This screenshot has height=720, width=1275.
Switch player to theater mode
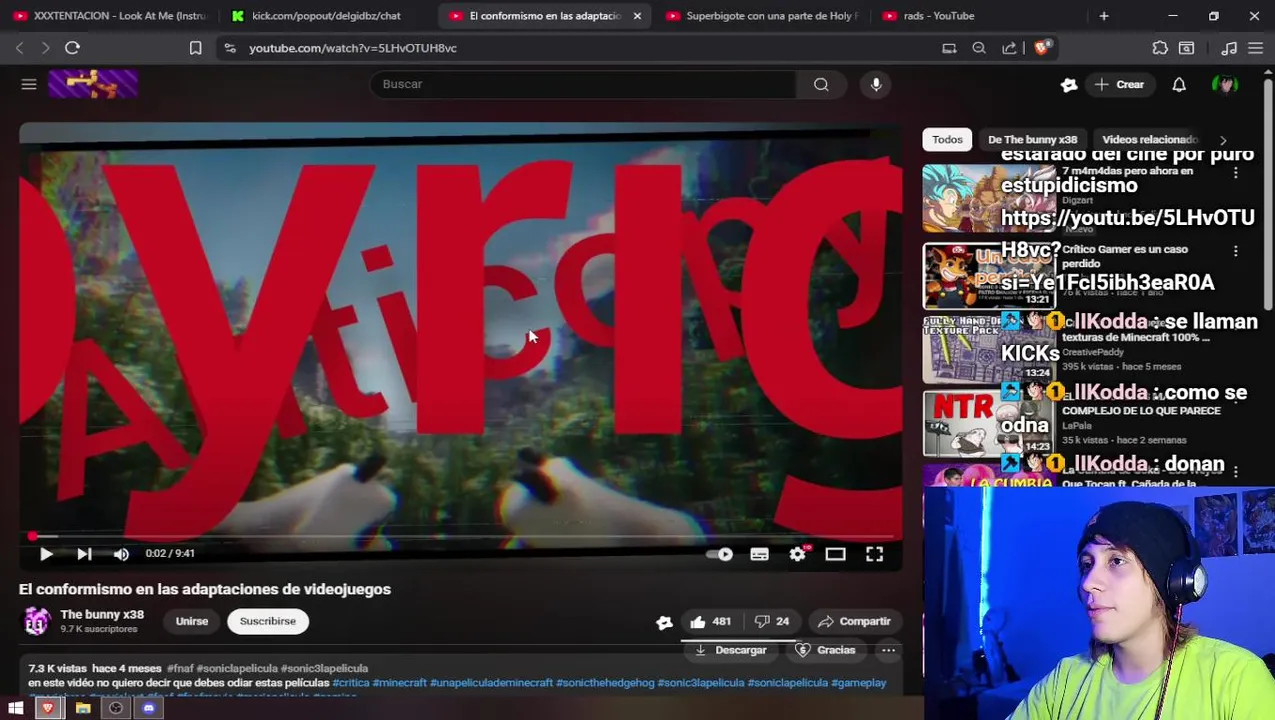point(835,554)
